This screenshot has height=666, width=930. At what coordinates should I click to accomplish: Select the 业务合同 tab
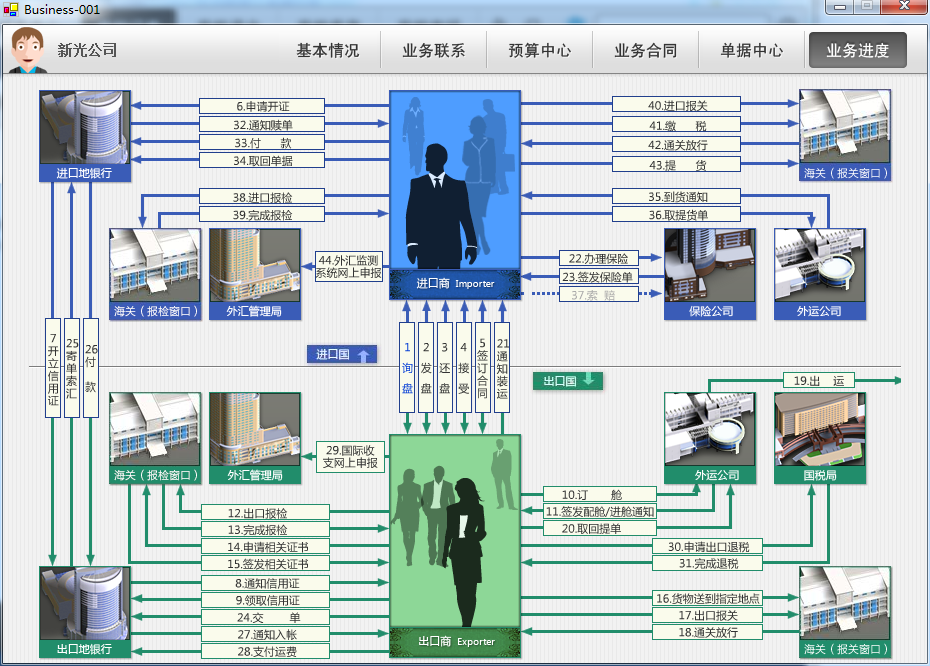645,50
